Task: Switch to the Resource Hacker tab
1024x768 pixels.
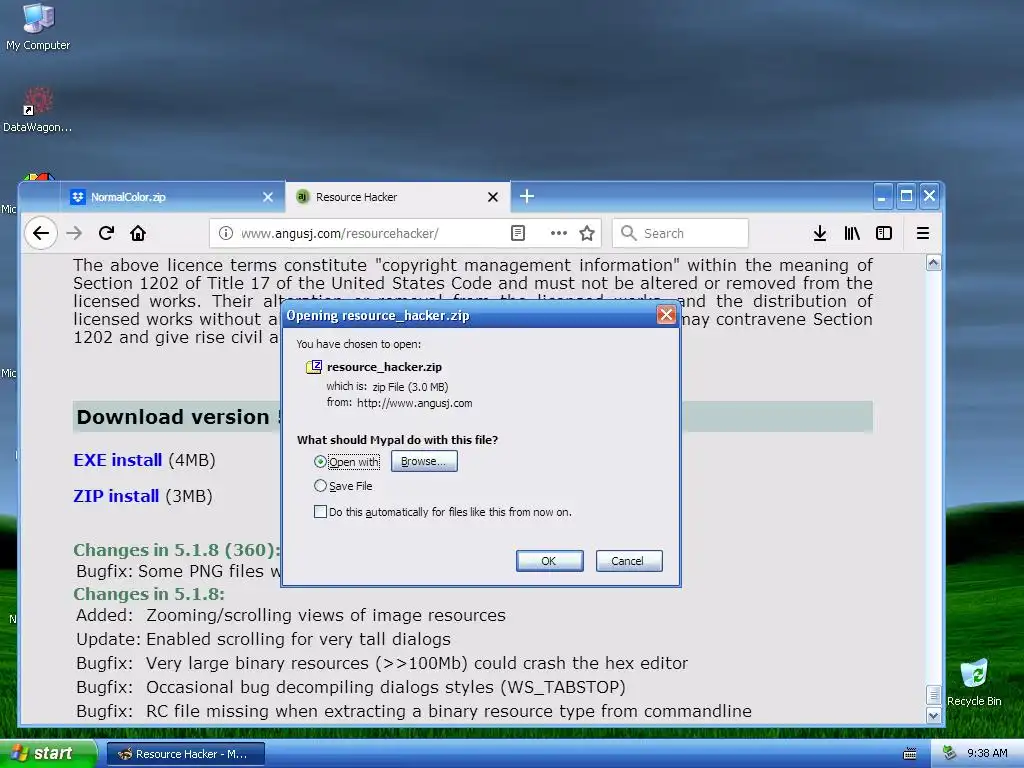Action: click(397, 197)
